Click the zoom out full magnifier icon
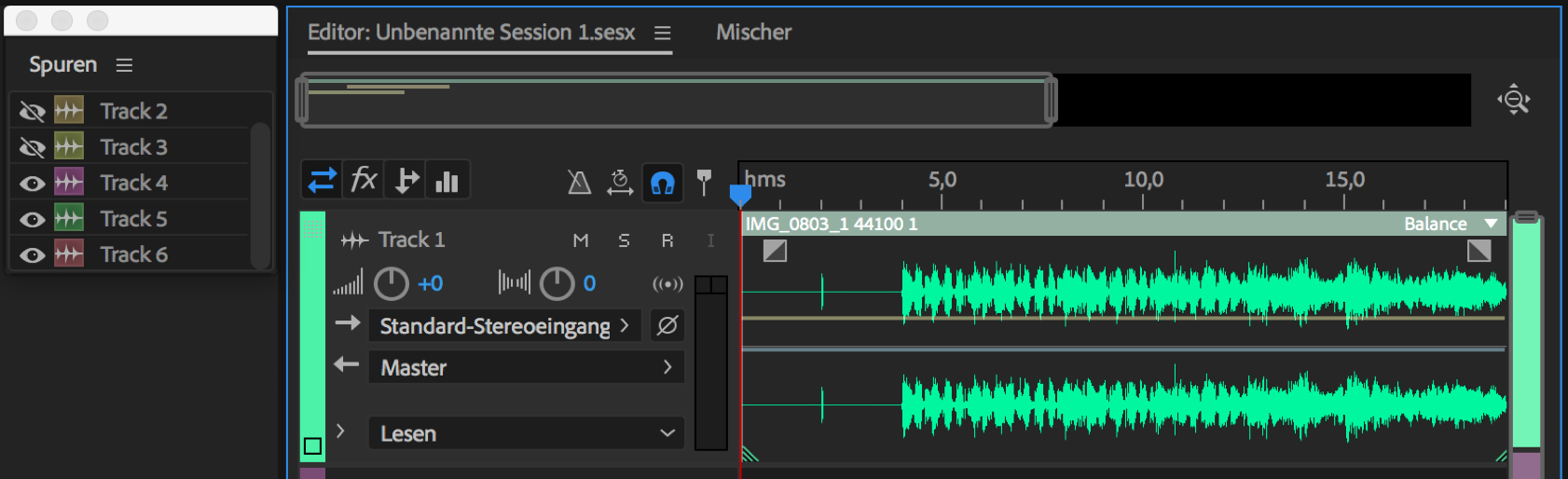Screen dimensions: 1568x479 point(1514,100)
